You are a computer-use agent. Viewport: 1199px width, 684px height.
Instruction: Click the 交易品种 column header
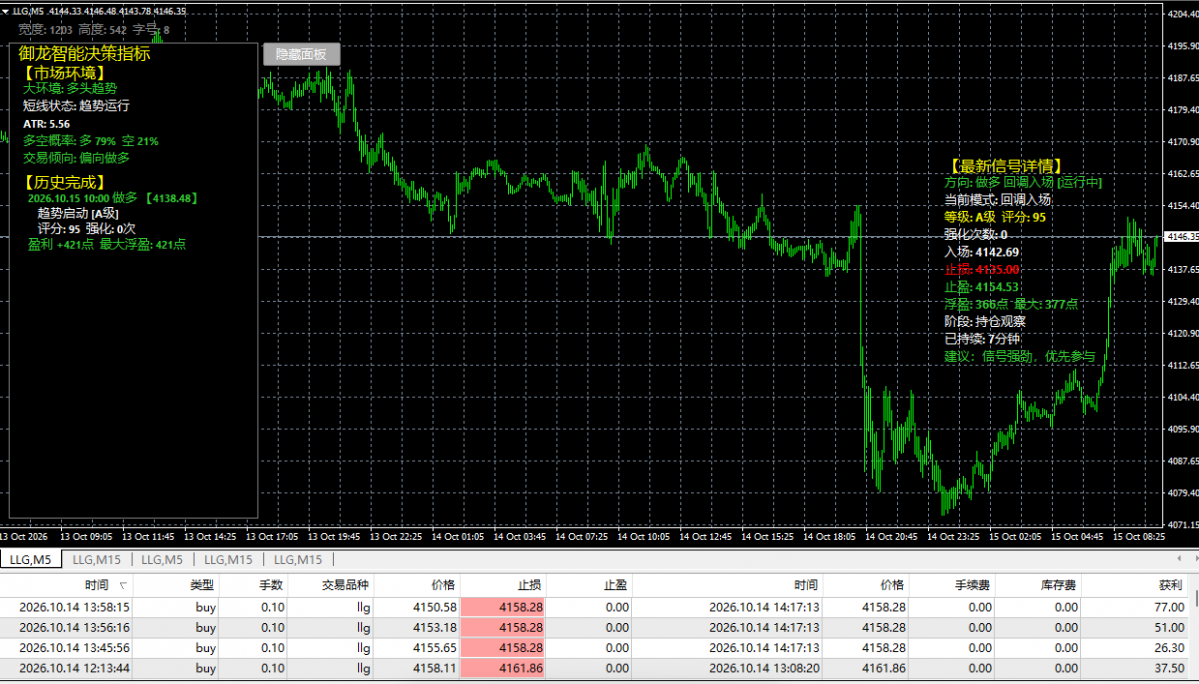345,585
